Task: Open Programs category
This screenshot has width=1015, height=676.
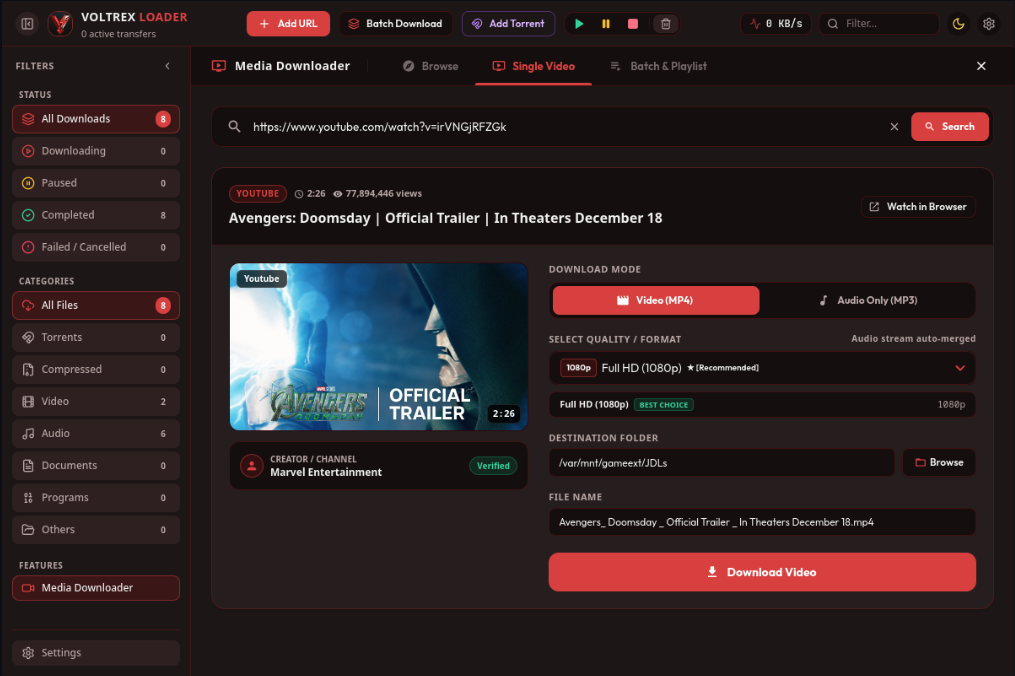Action: (96, 498)
